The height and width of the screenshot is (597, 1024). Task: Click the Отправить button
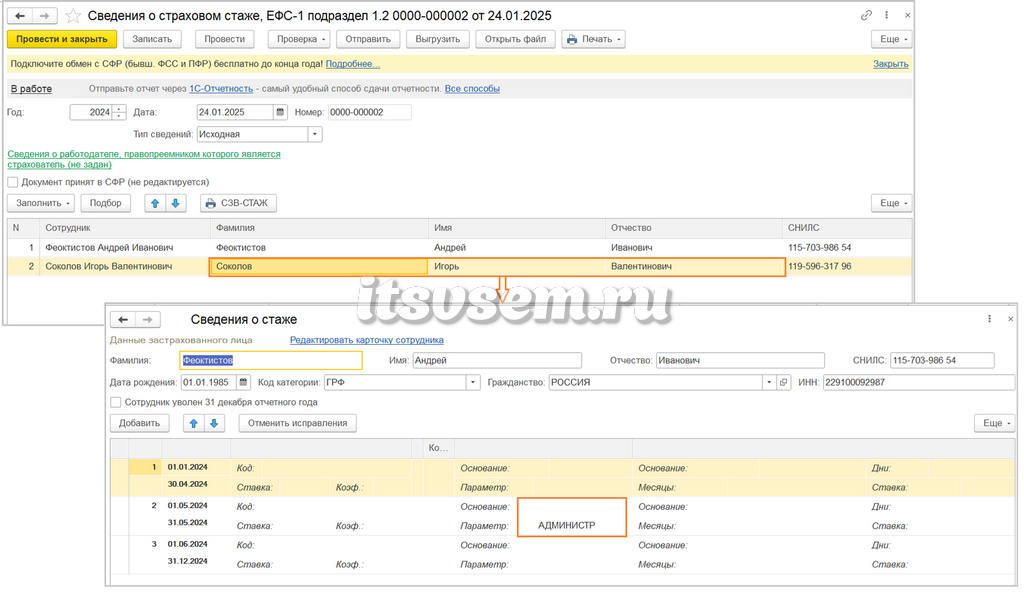pyautogui.click(x=368, y=39)
